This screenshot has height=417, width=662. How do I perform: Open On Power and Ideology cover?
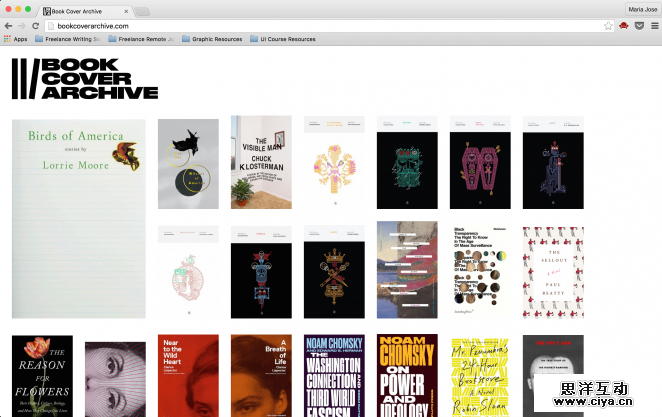pos(407,376)
